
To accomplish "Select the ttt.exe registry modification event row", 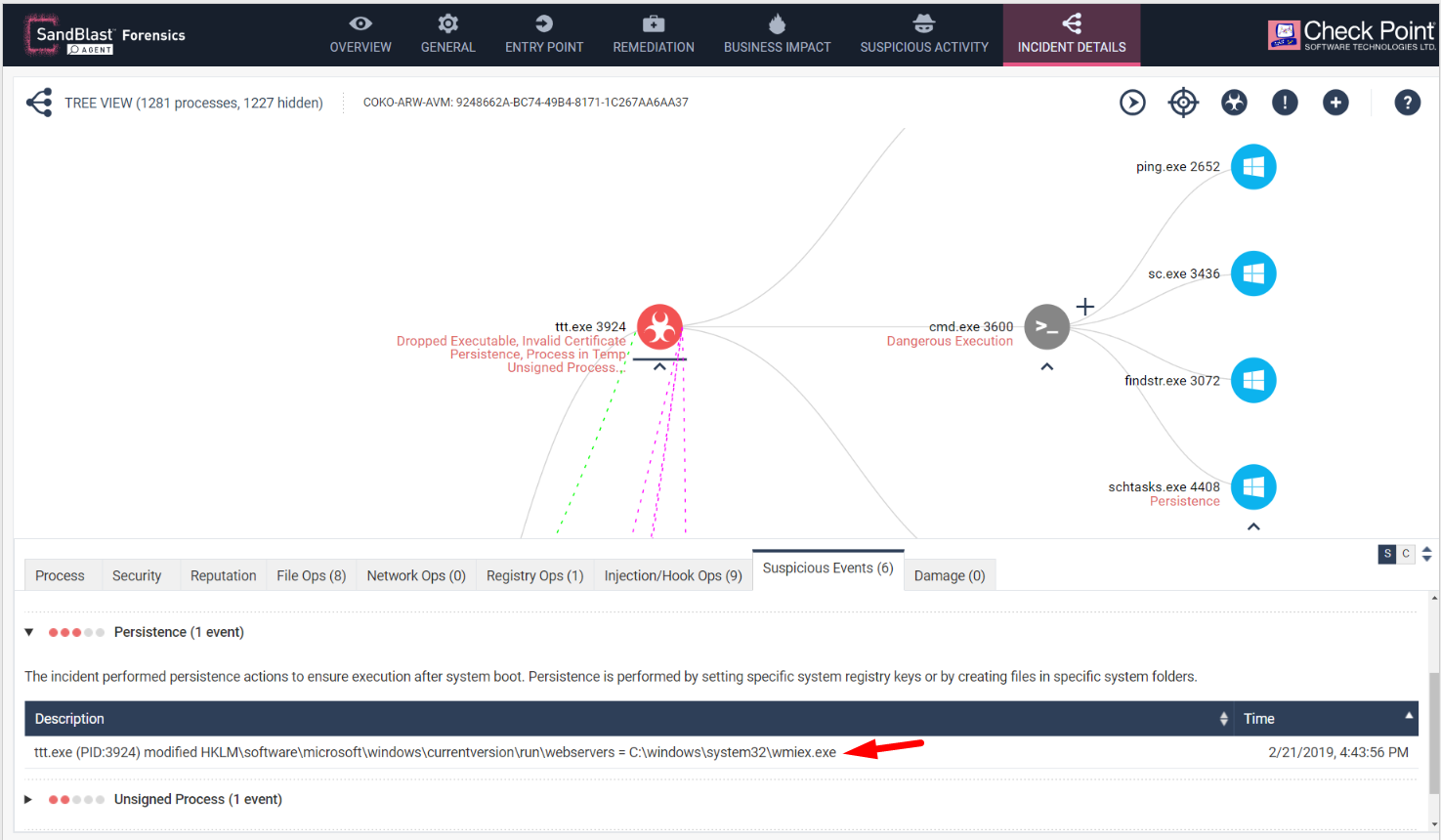I will pyautogui.click(x=721, y=752).
